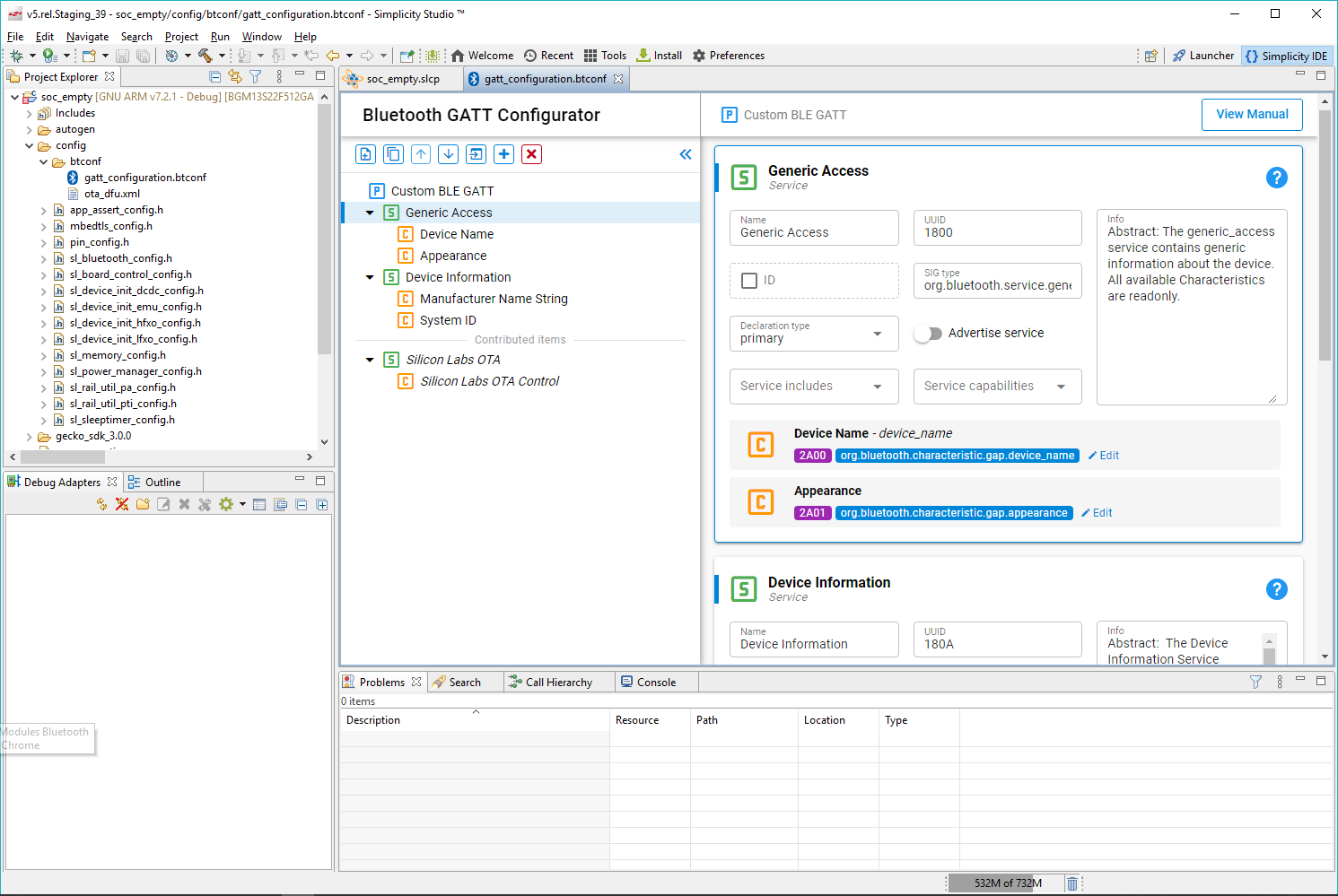The width and height of the screenshot is (1338, 896).
Task: Click the duplicate icon in GATT Configurator
Action: coord(393,154)
